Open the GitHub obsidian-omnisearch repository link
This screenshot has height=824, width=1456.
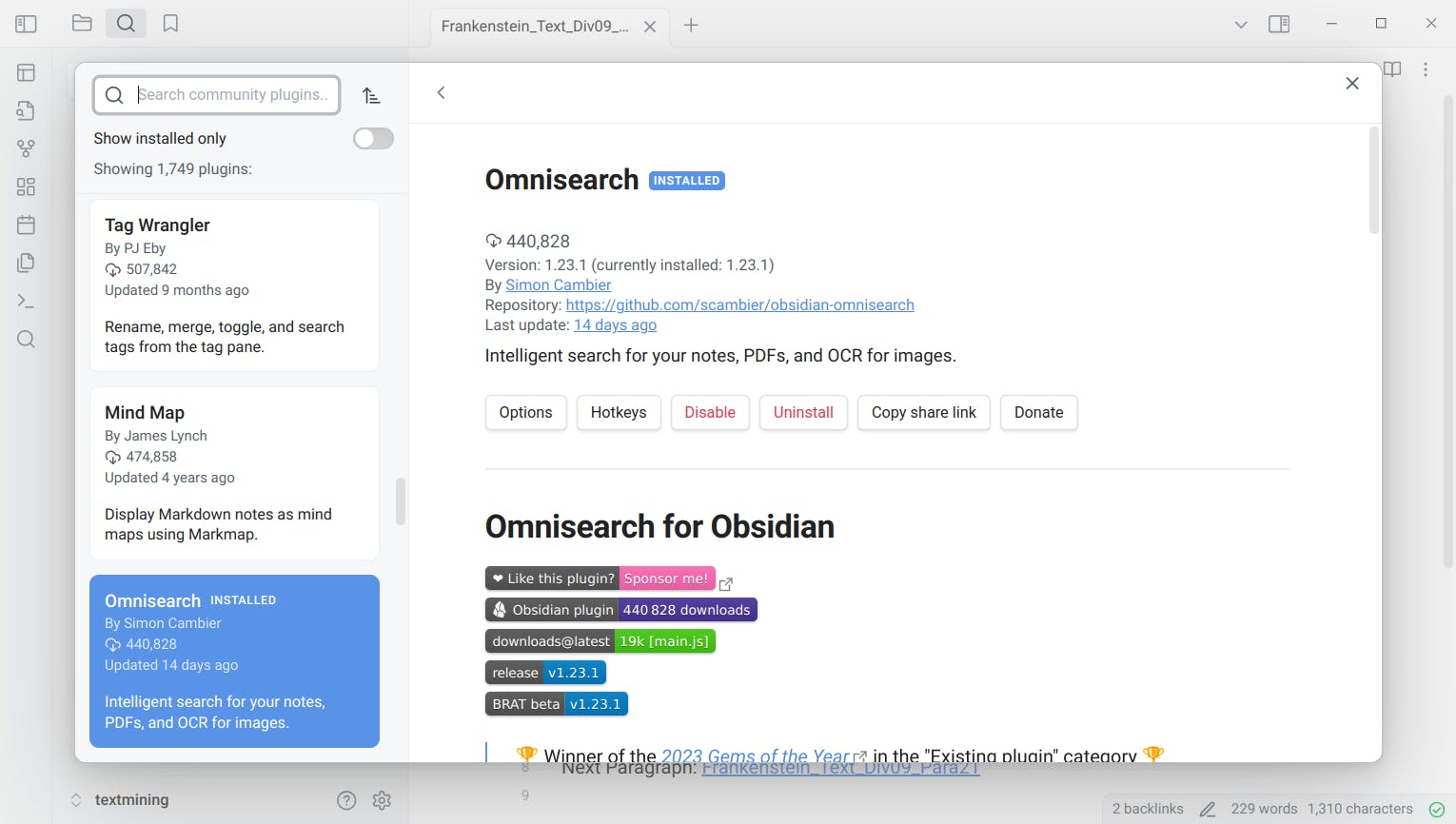(739, 305)
